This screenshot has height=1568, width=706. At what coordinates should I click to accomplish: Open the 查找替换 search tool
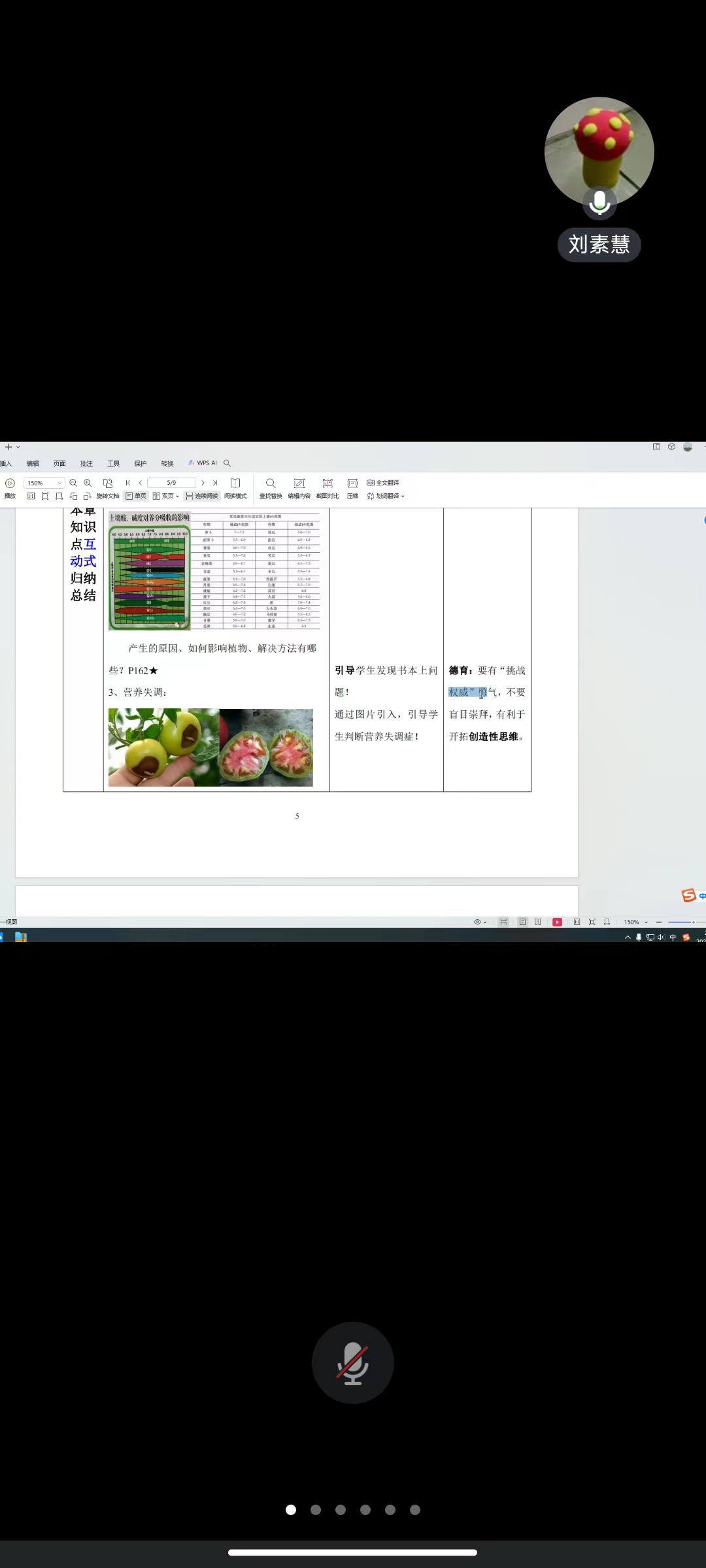[271, 487]
